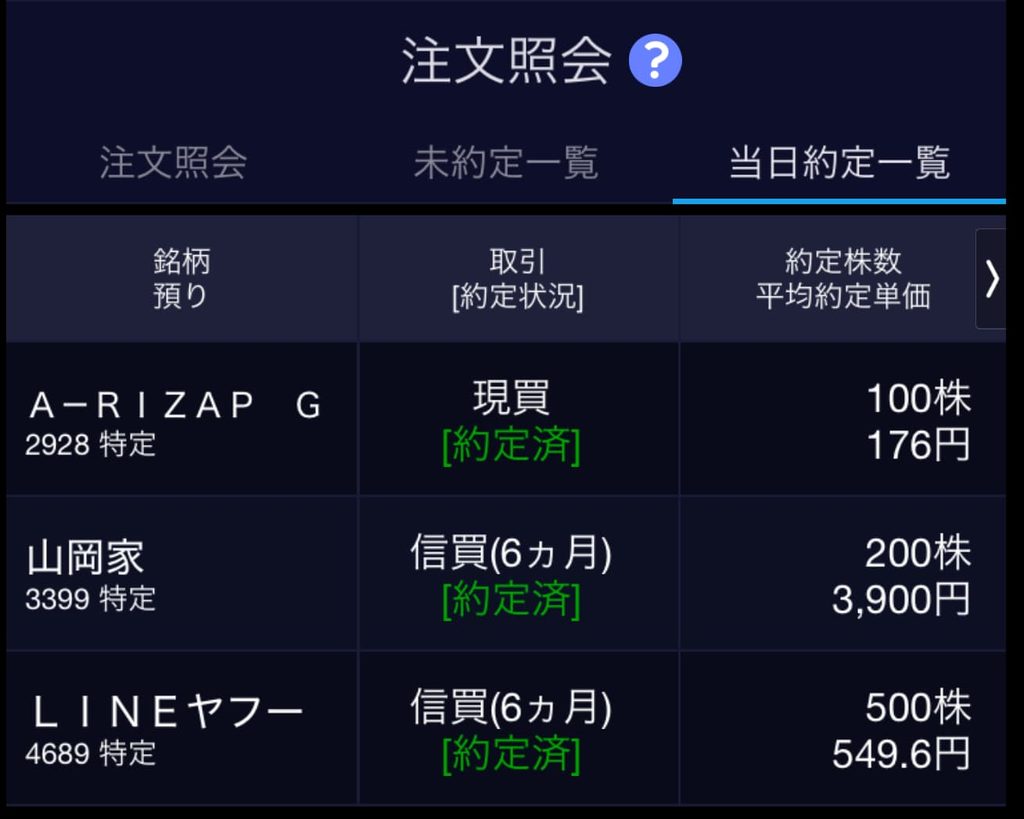Switch to 未約定一覧 tab
The width and height of the screenshot is (1024, 819).
click(506, 163)
